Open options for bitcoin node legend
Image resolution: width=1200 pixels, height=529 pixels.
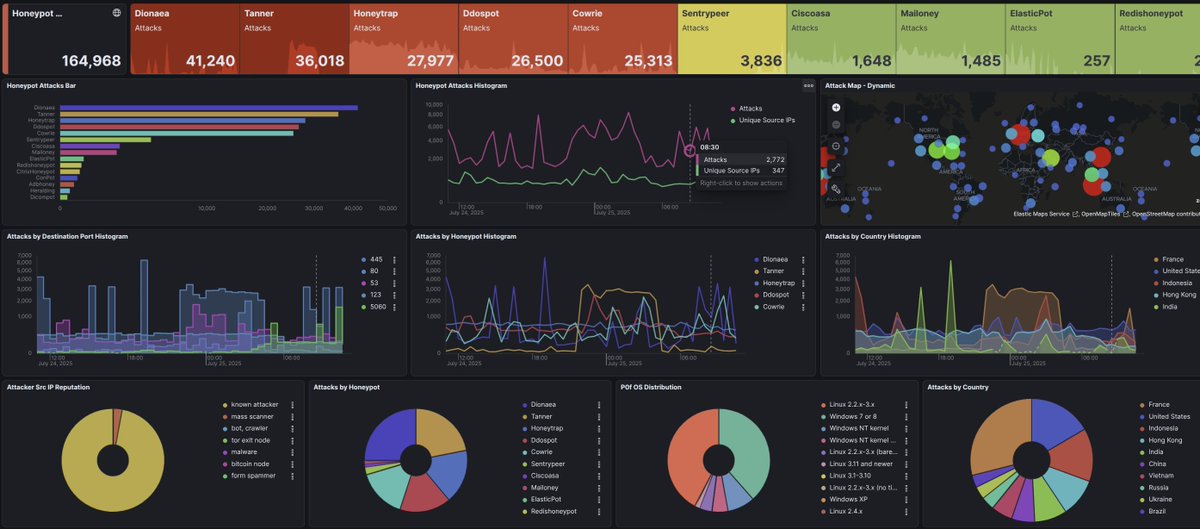[292, 464]
